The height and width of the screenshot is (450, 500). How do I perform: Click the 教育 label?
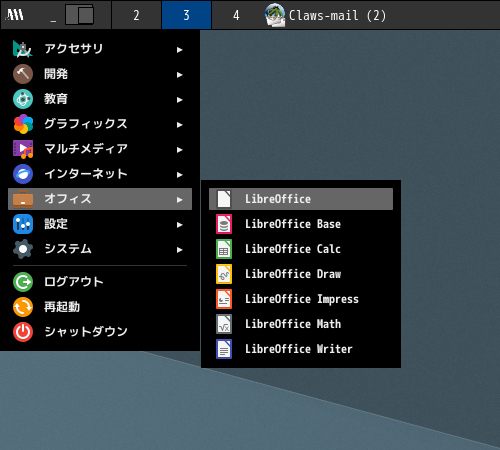(56, 99)
